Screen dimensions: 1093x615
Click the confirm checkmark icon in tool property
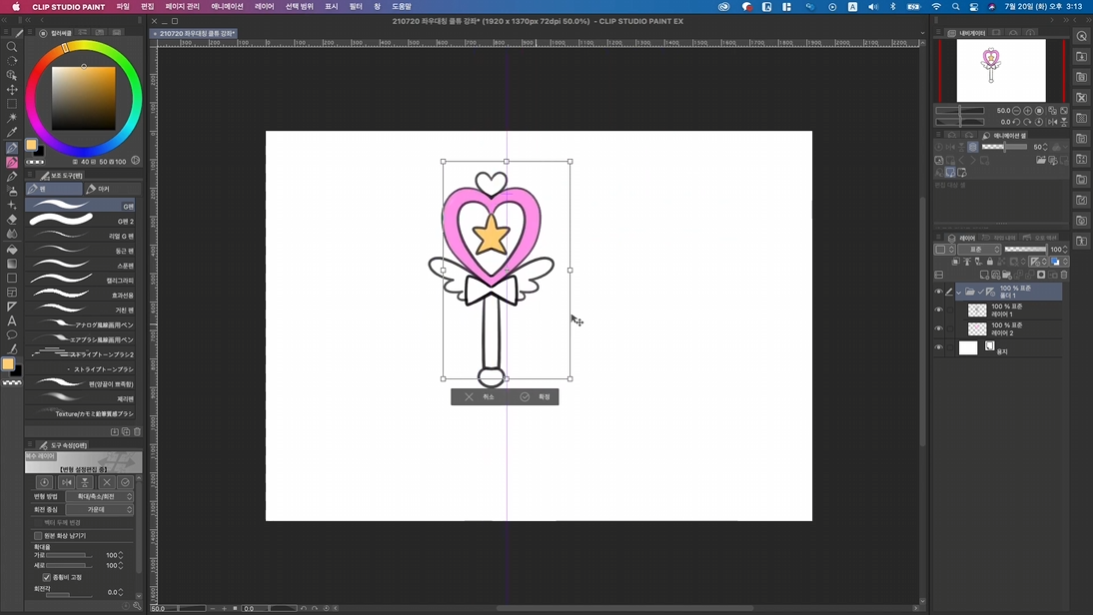(x=125, y=482)
